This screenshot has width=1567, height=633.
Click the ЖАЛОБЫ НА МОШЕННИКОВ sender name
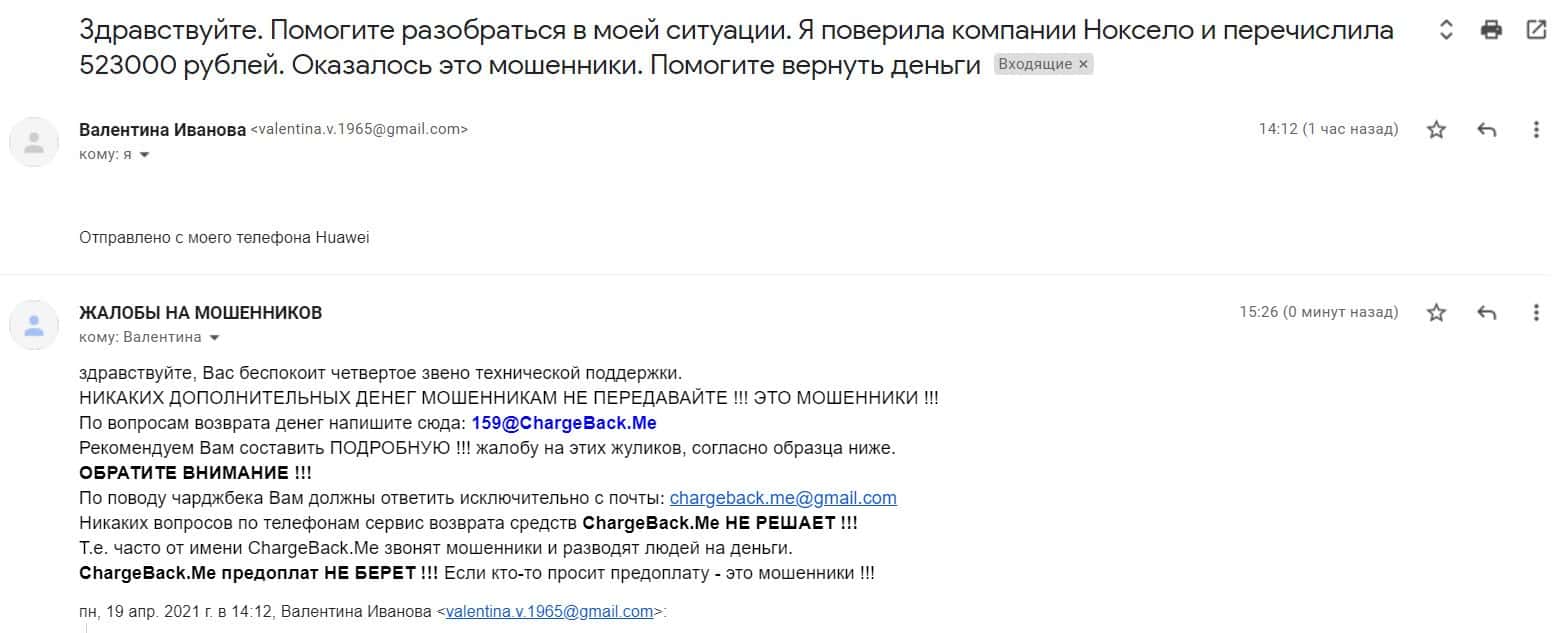(x=200, y=313)
